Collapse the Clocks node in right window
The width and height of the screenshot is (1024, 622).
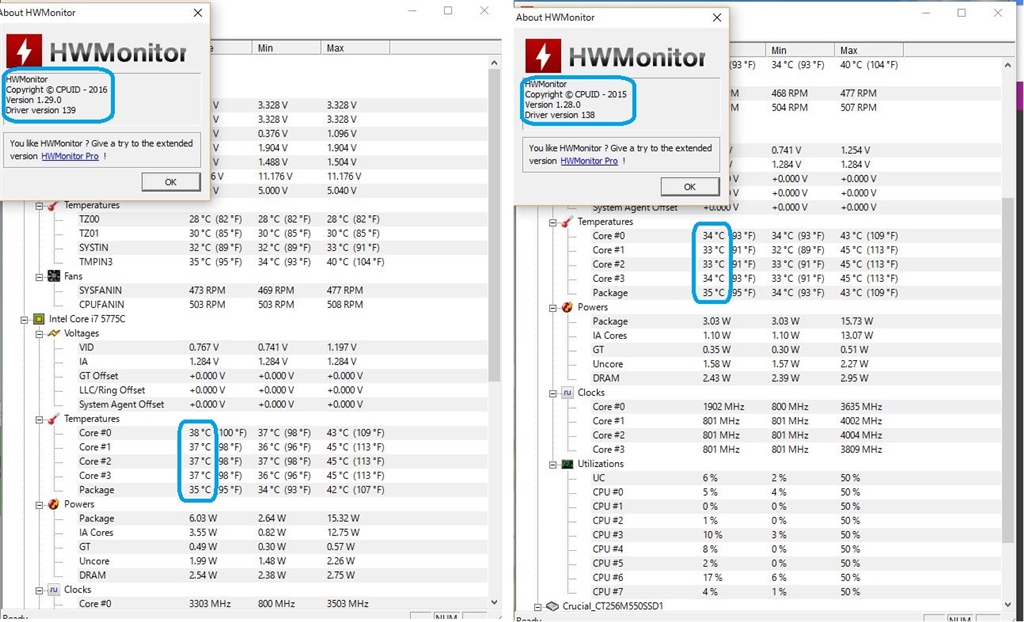click(553, 393)
